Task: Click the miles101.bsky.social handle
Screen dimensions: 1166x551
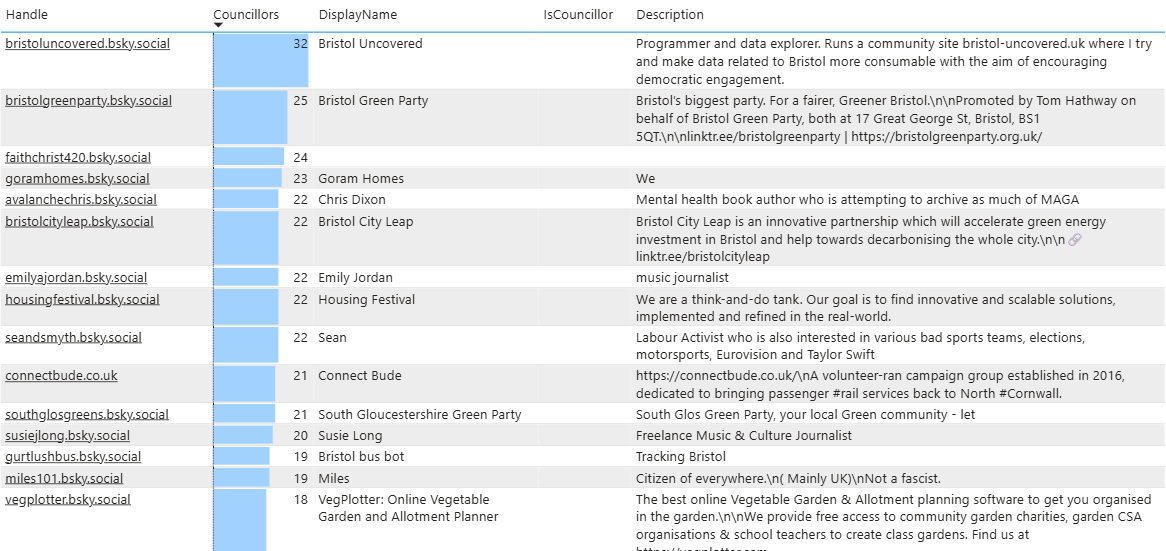Action: point(64,479)
